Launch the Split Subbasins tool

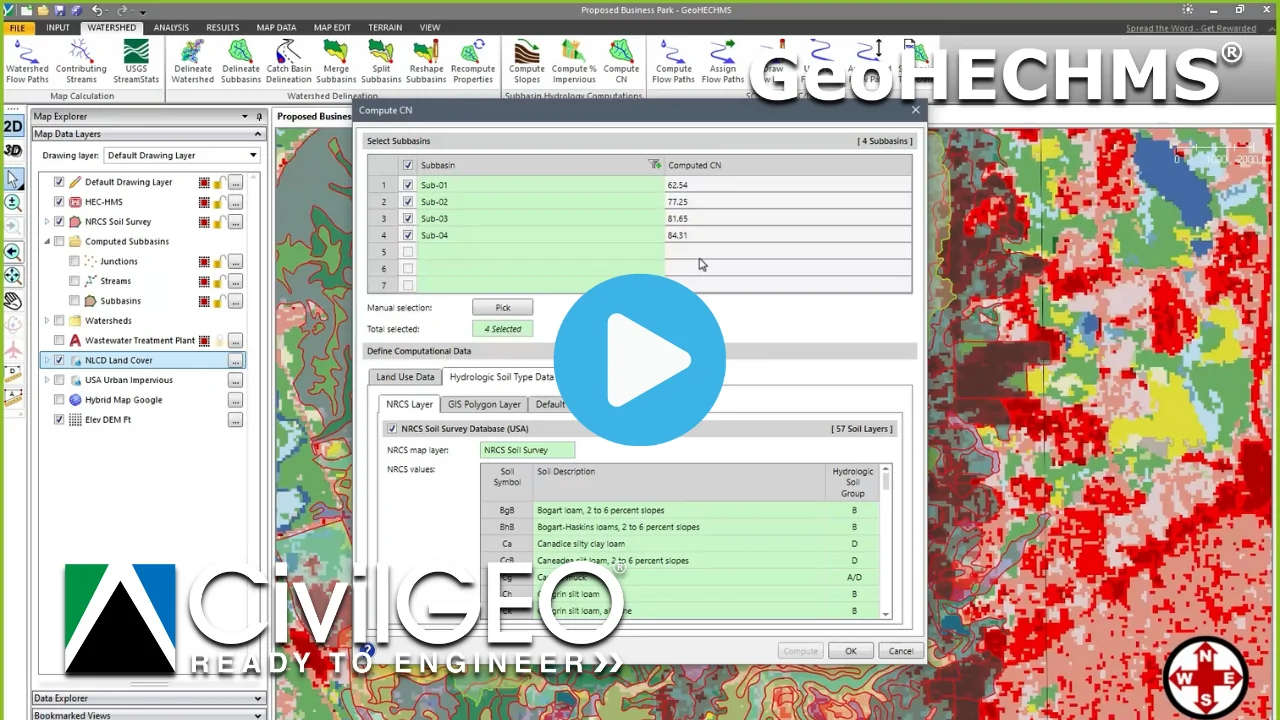381,58
